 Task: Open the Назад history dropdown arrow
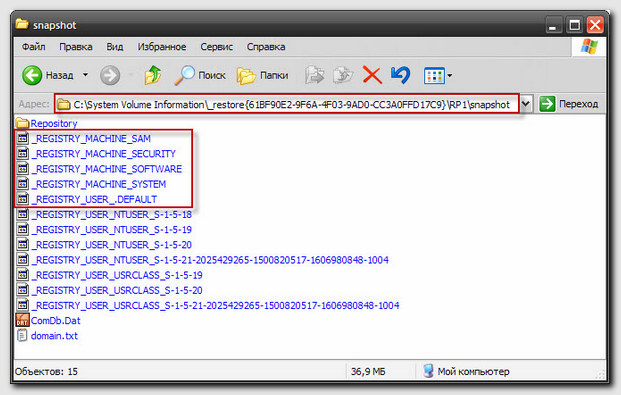(85, 75)
